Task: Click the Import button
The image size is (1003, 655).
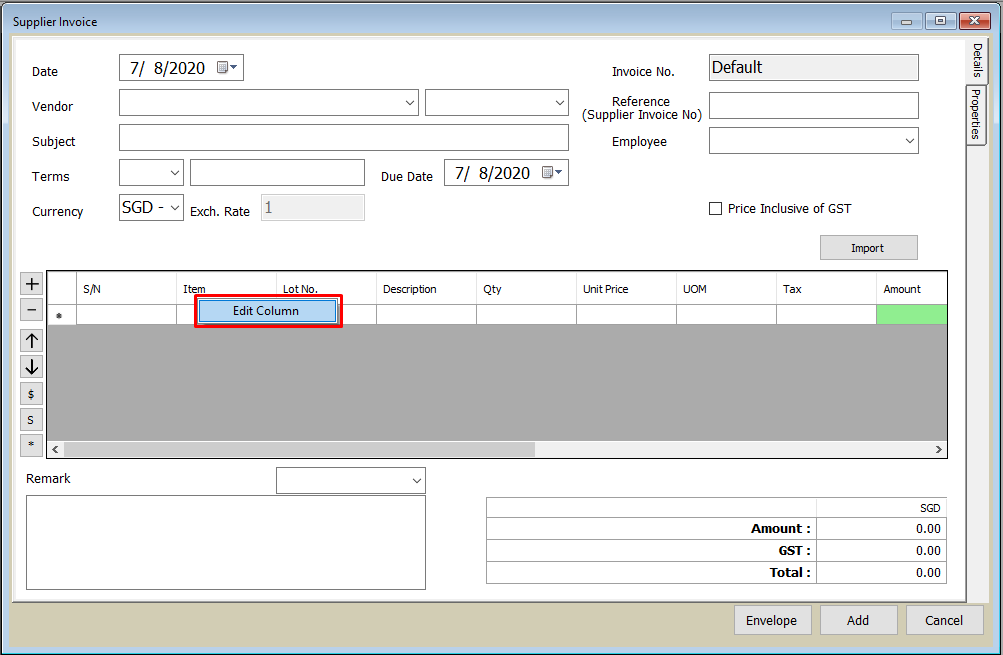Action: 868,248
